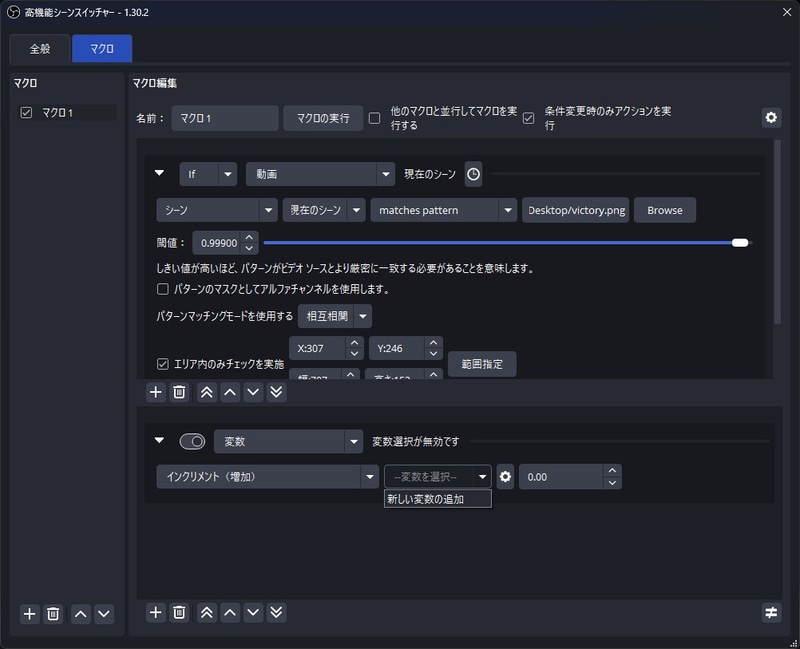800x649 pixels.
Task: Click the マクロの実行 button
Action: pyautogui.click(x=323, y=118)
